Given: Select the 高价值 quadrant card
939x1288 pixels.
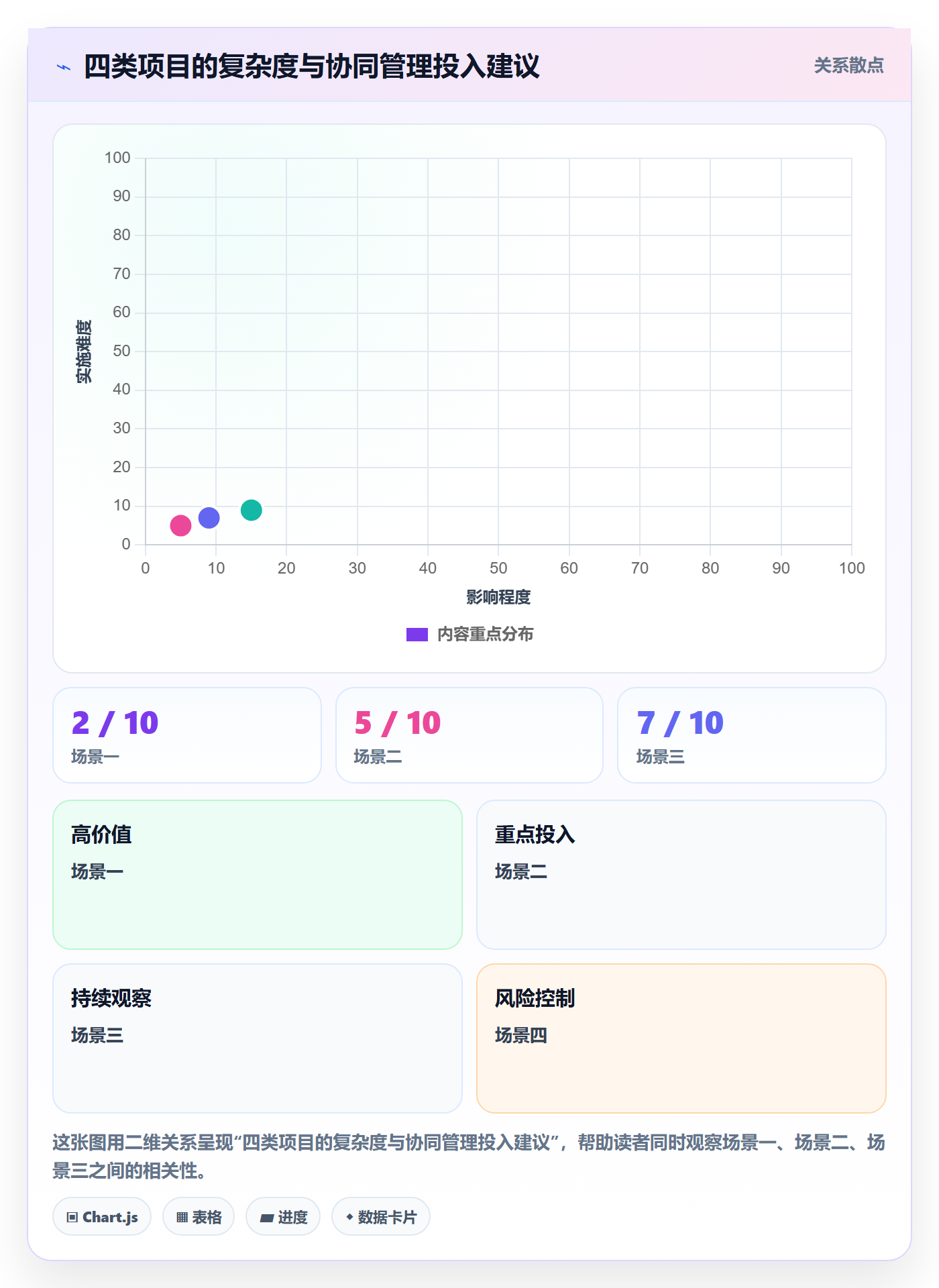Looking at the screenshot, I should [258, 875].
